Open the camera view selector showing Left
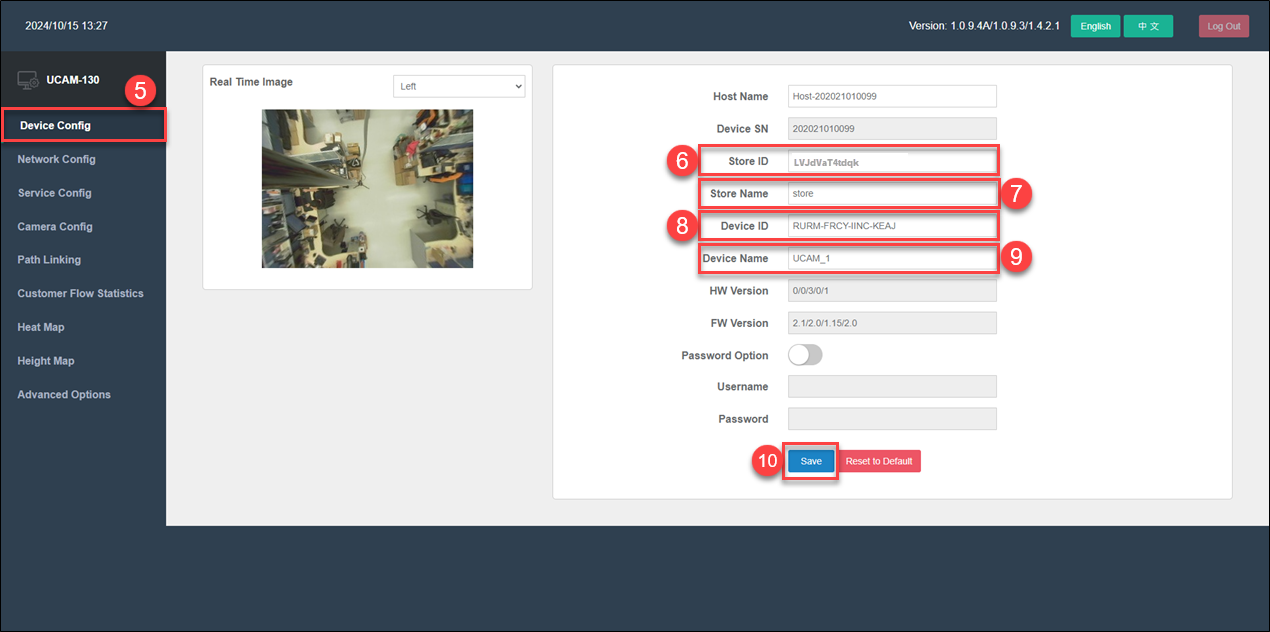Viewport: 1270px width, 632px height. pyautogui.click(x=458, y=86)
